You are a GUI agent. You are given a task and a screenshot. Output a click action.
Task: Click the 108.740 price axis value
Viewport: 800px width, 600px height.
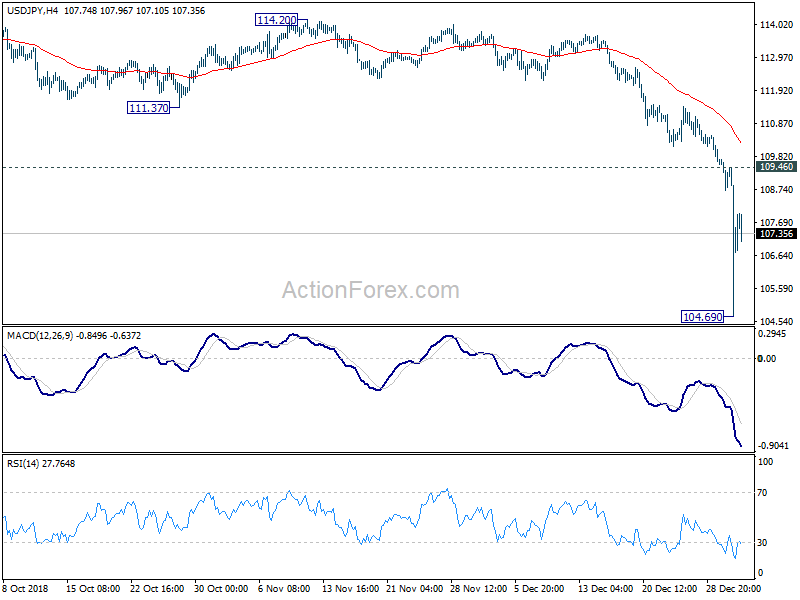point(777,189)
